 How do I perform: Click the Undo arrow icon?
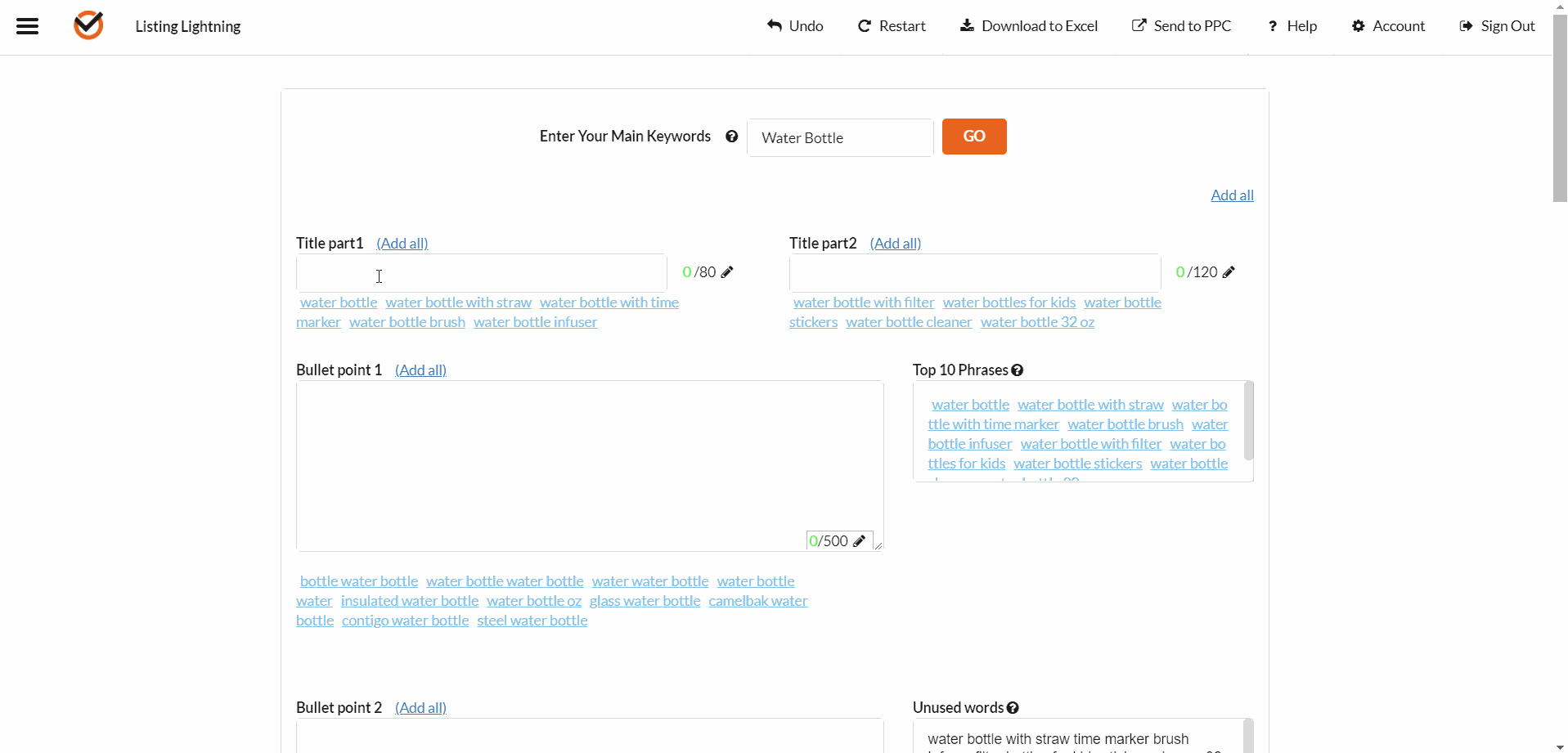pos(775,25)
